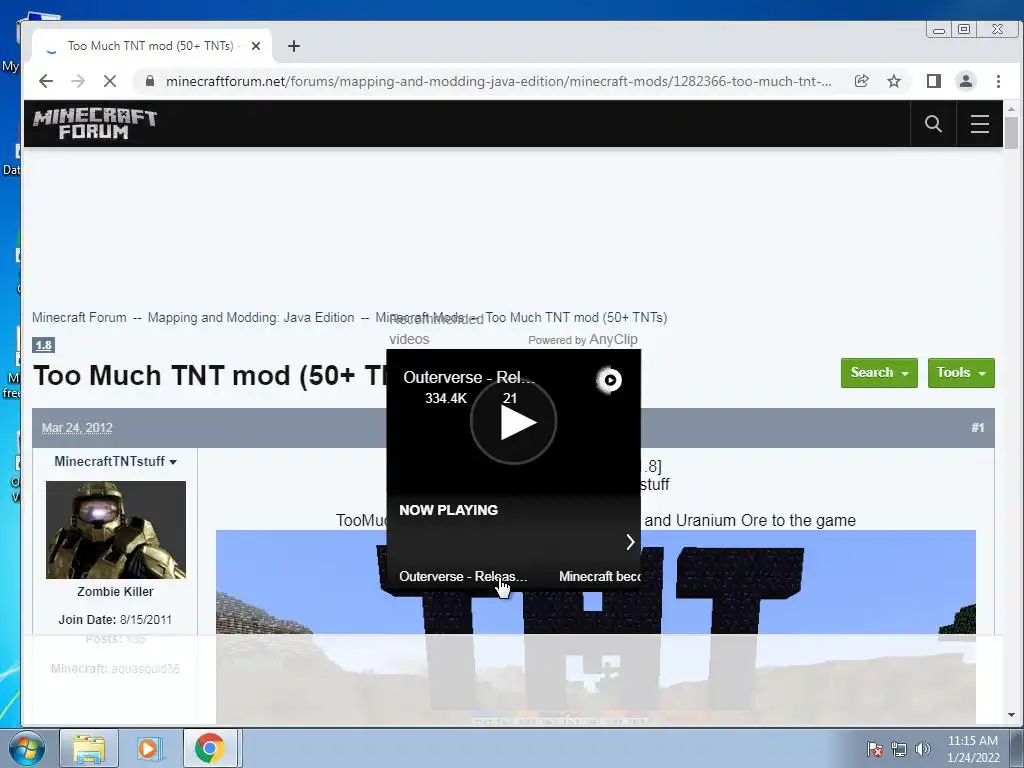Open Mapping and Modding: Java Edition breadcrumb
This screenshot has width=1024, height=768.
(x=251, y=317)
